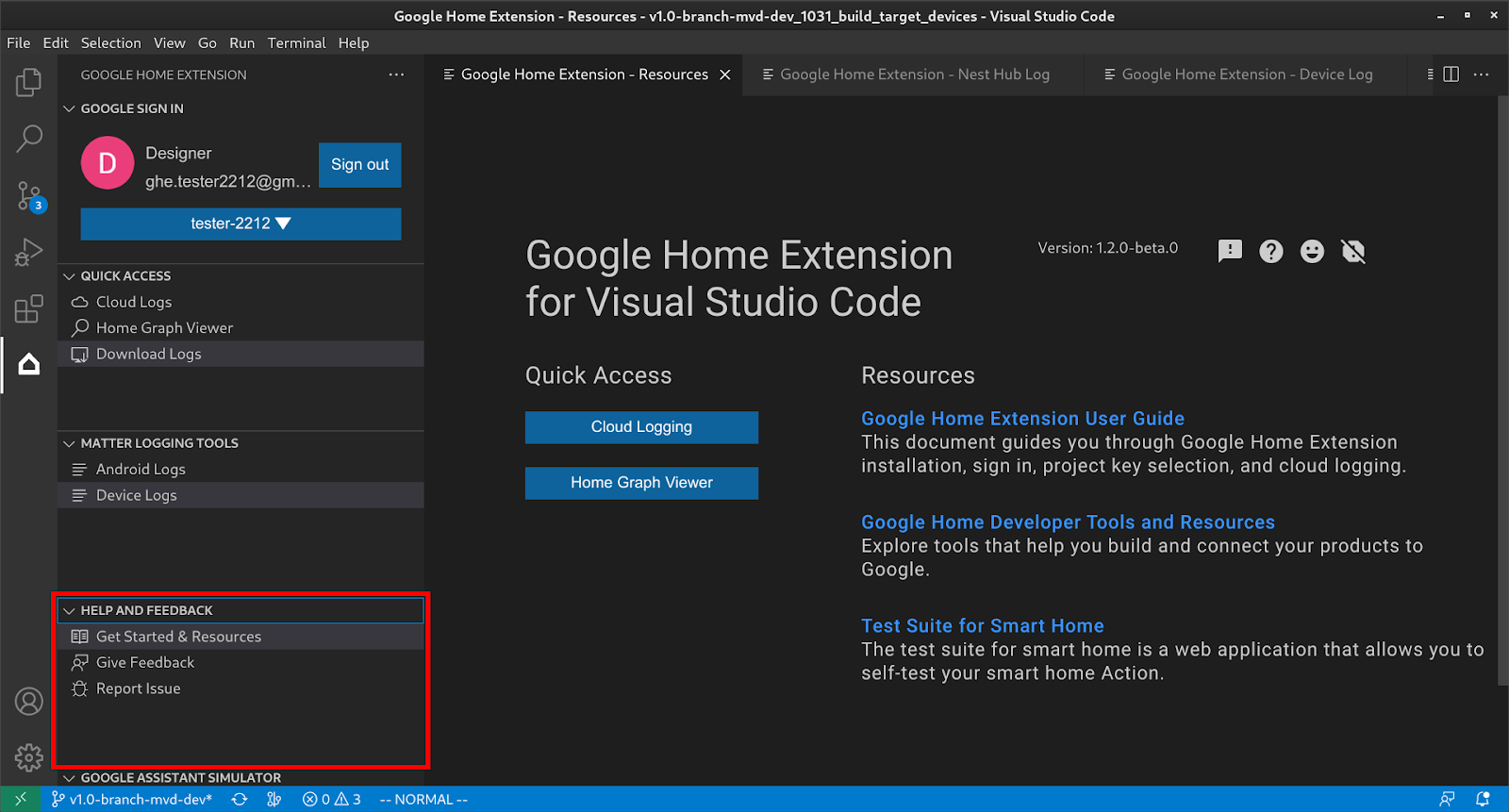Open the Google Home Extension User Guide link

(x=1022, y=419)
